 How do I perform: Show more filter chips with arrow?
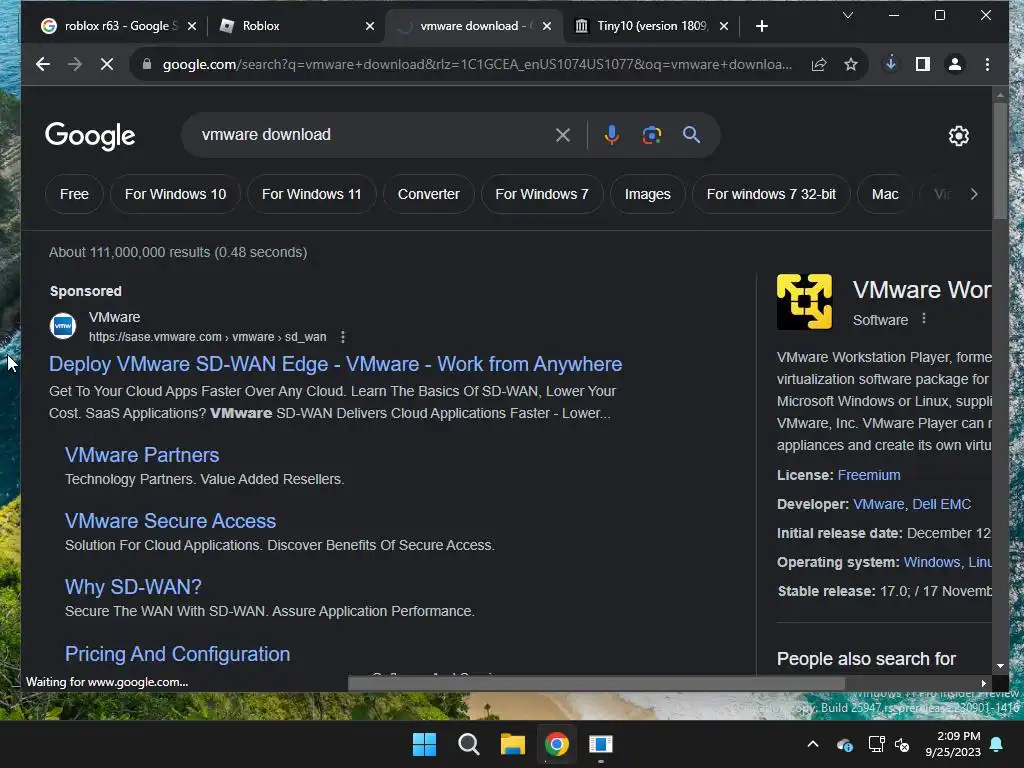click(x=973, y=194)
